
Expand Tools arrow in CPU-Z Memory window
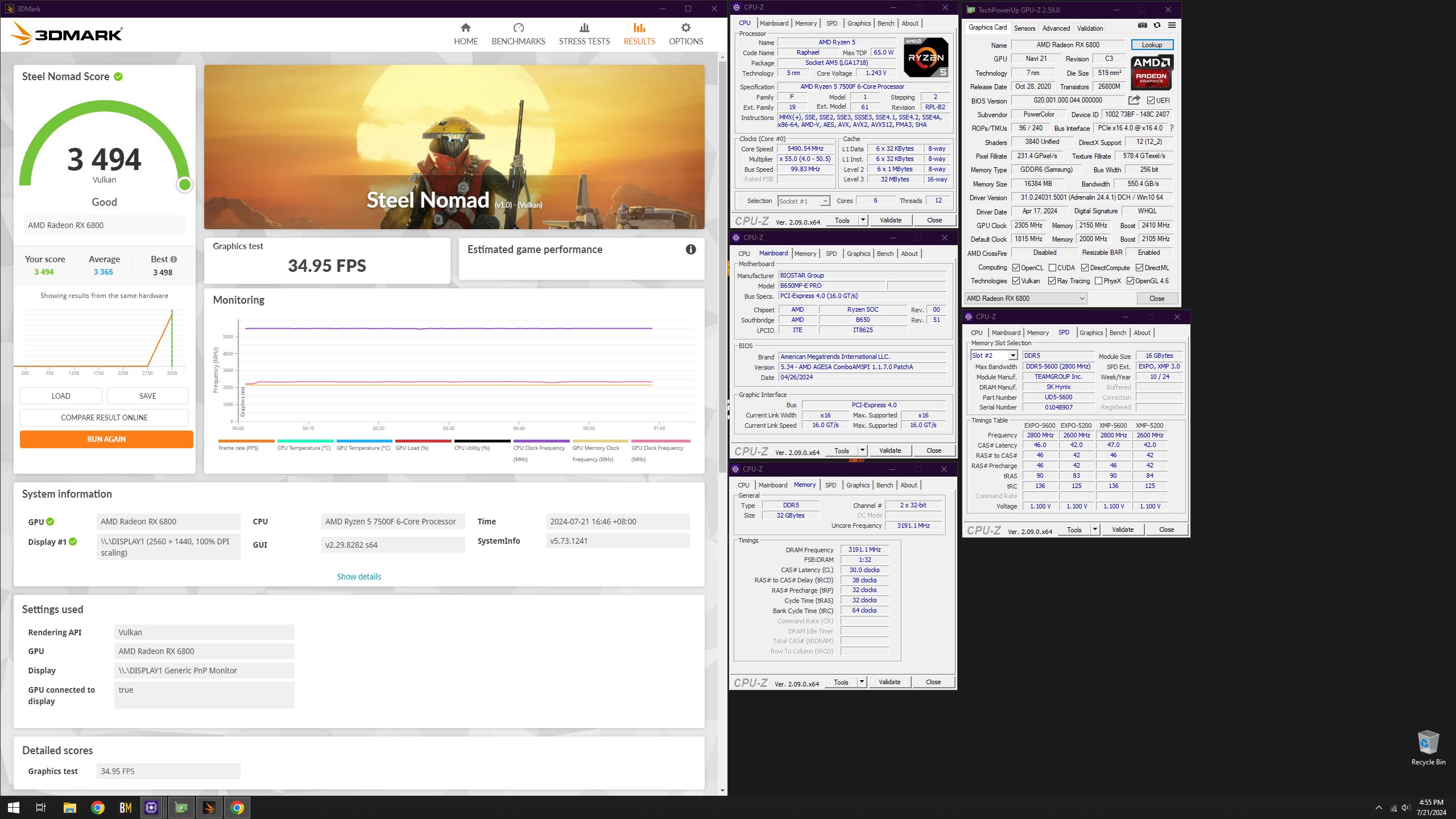[862, 682]
